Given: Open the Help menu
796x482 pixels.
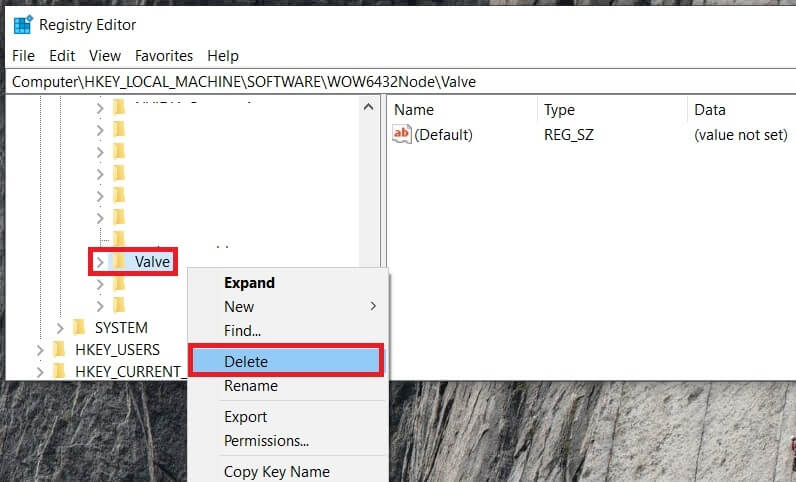Looking at the screenshot, I should point(223,56).
